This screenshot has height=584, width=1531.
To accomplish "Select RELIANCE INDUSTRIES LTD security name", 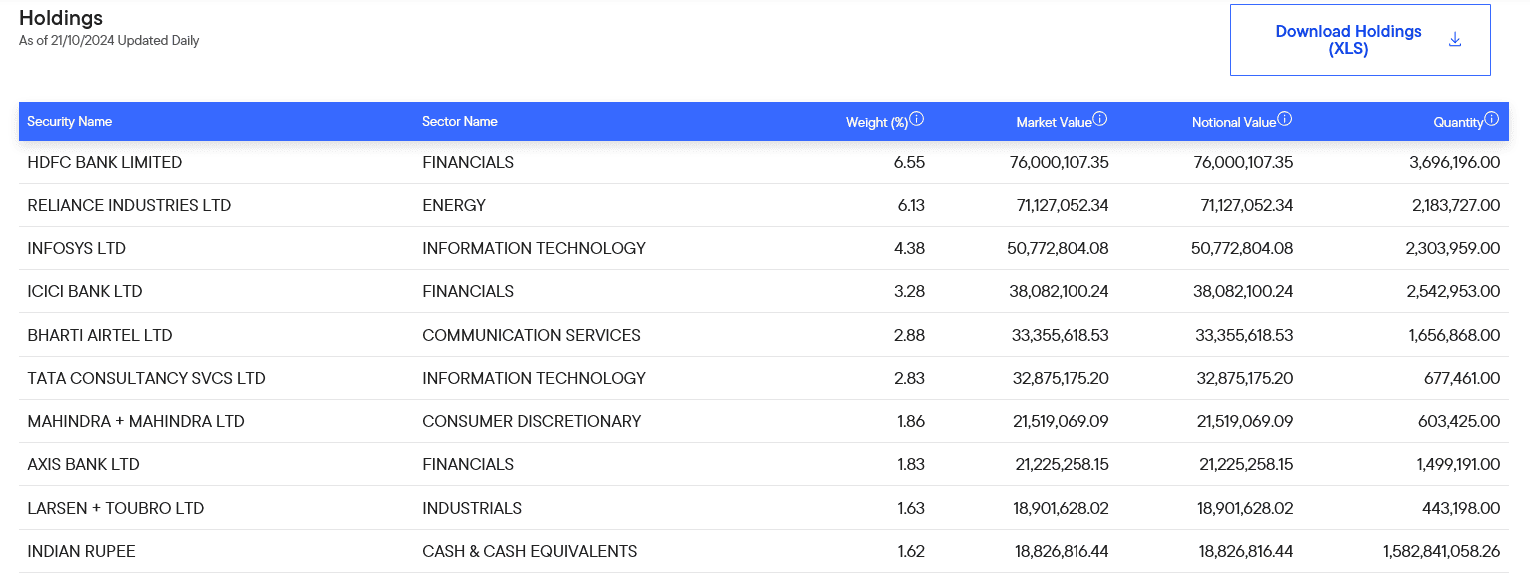I will click(x=129, y=205).
